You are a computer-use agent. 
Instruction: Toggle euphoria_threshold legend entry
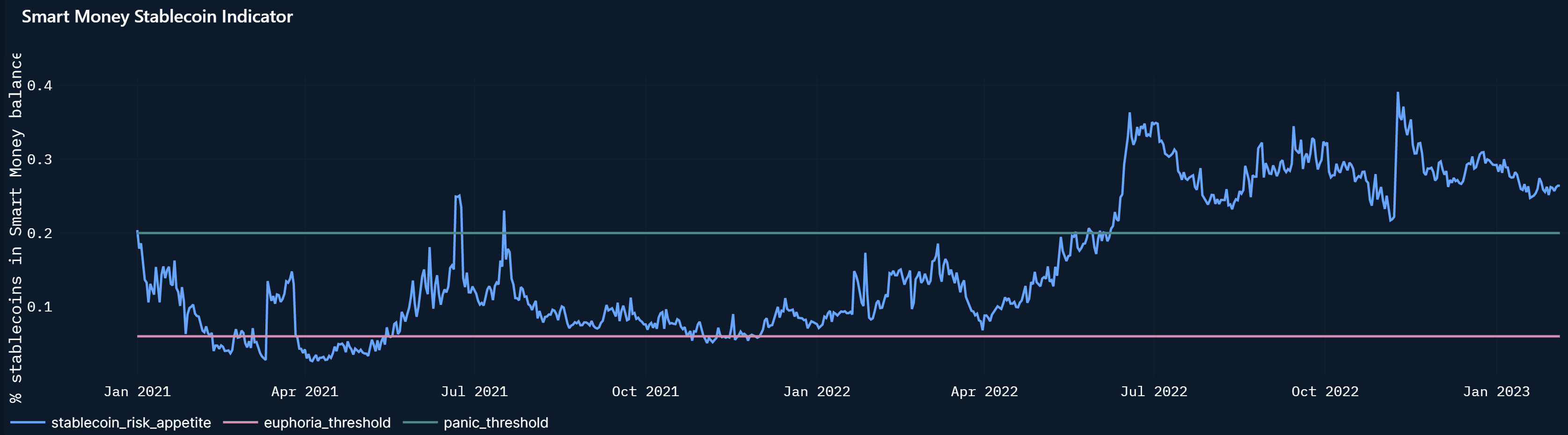click(307, 422)
